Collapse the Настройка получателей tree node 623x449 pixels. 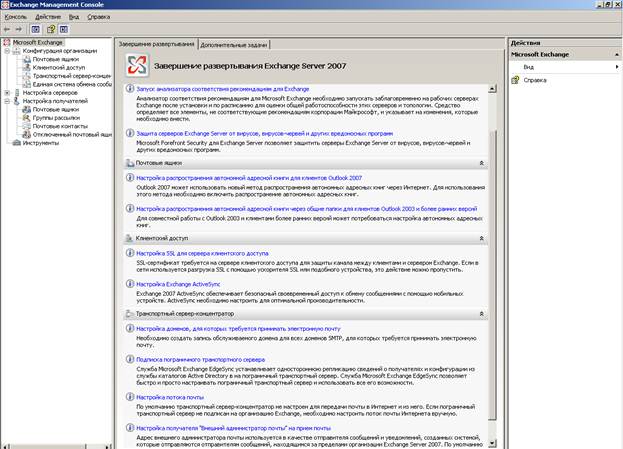point(7,101)
